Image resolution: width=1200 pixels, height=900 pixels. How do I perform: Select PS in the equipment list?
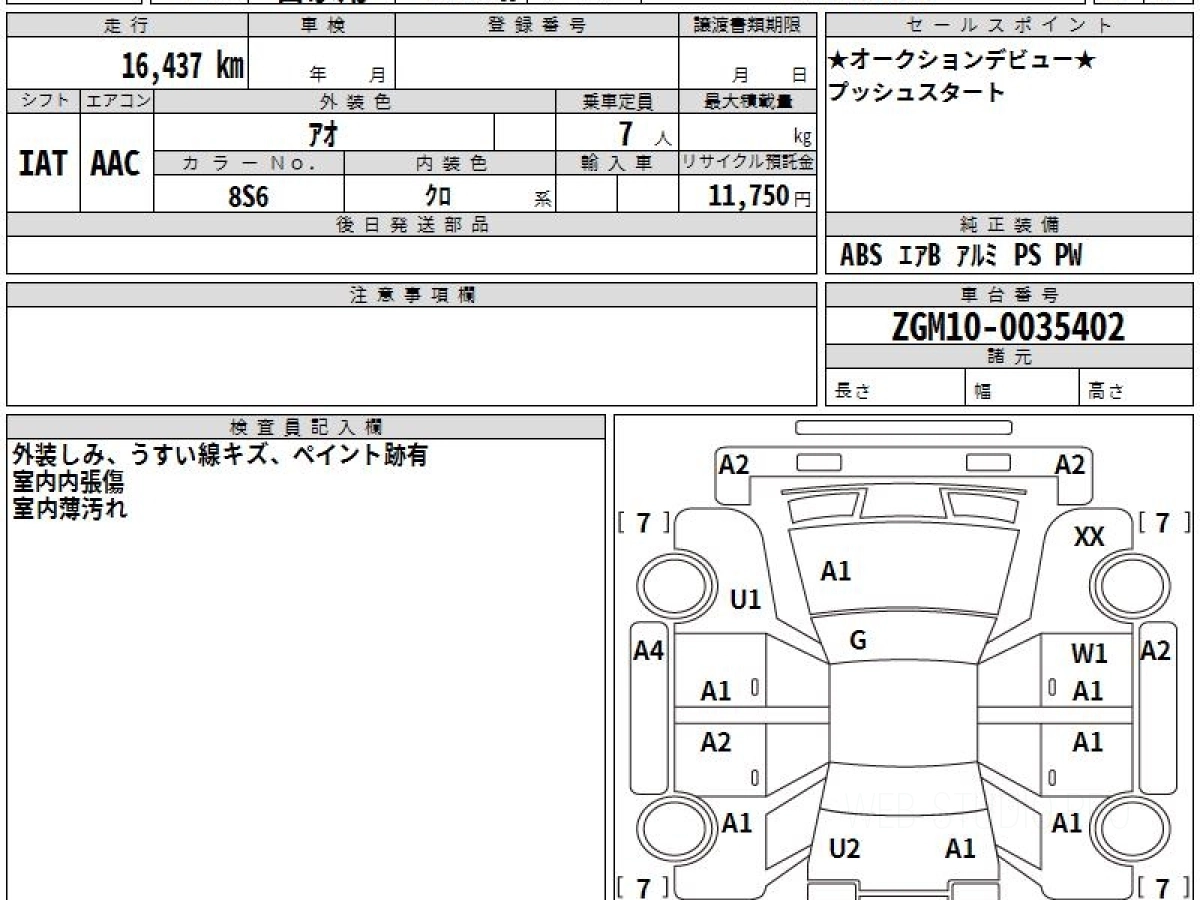click(1027, 256)
